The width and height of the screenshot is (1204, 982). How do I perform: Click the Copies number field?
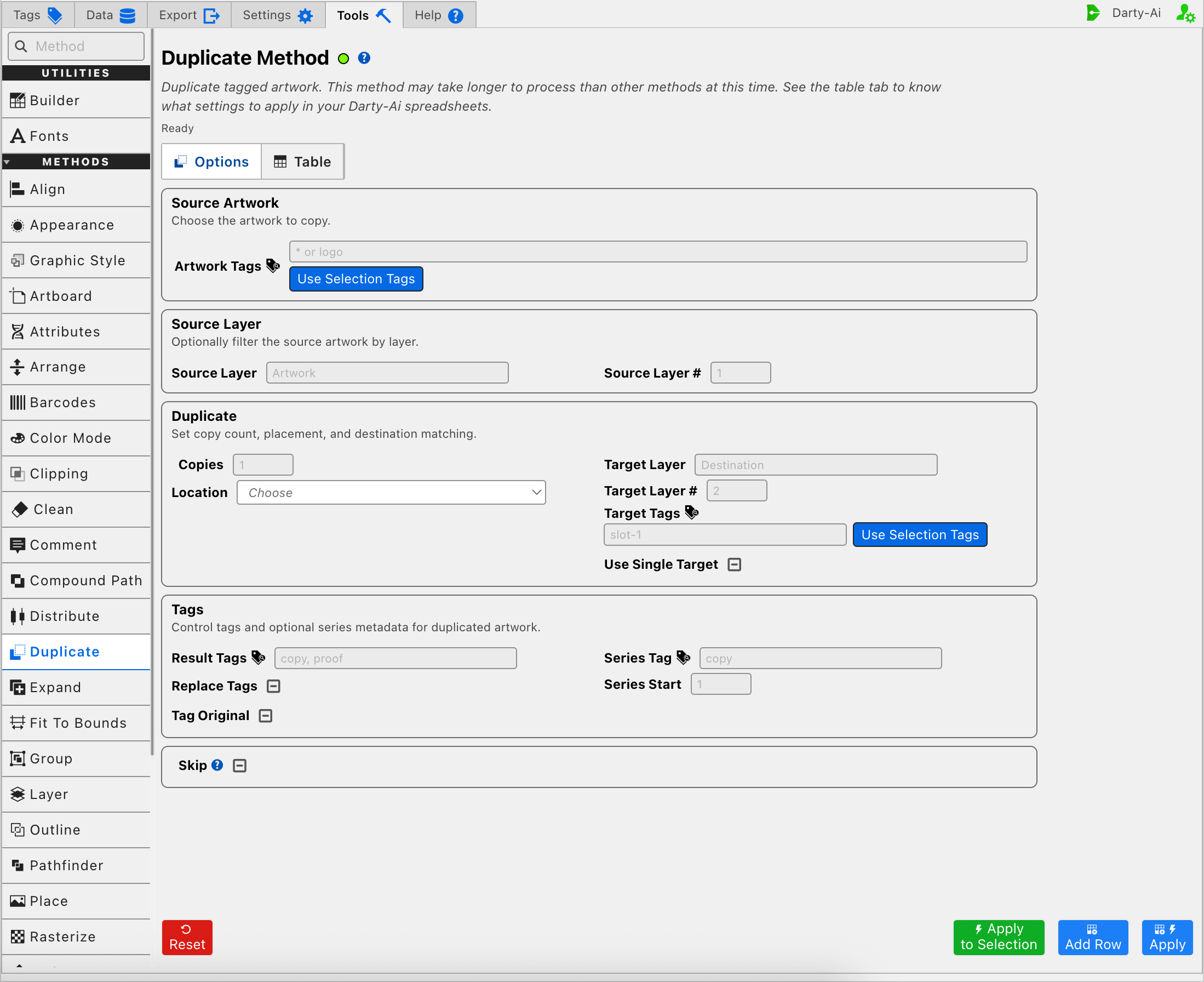[x=263, y=465]
